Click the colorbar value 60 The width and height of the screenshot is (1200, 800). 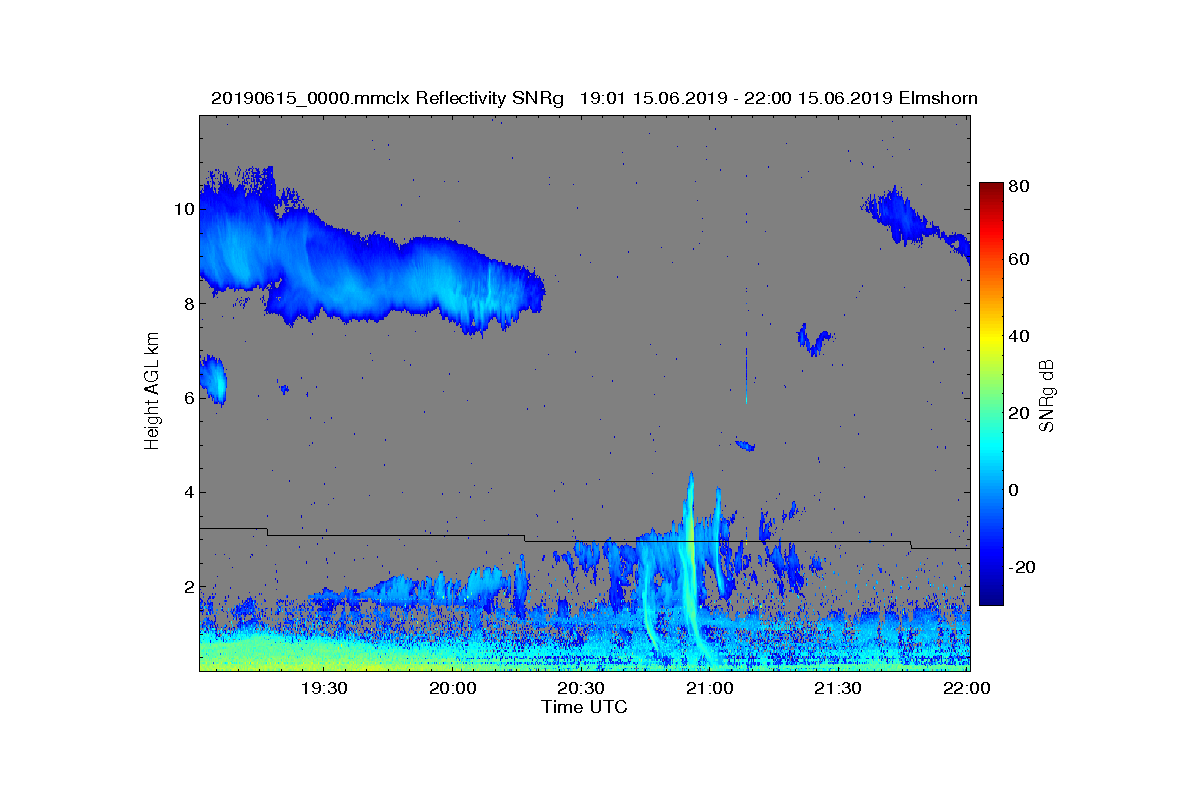pyautogui.click(x=1020, y=260)
